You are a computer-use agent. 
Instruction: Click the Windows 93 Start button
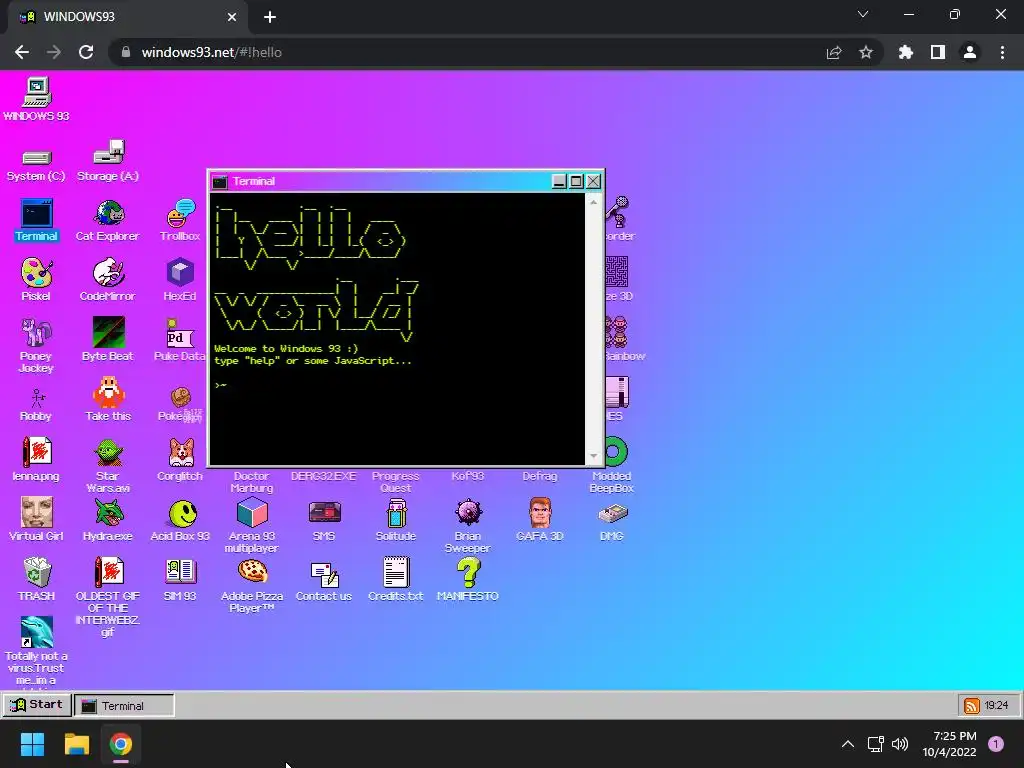pyautogui.click(x=37, y=705)
